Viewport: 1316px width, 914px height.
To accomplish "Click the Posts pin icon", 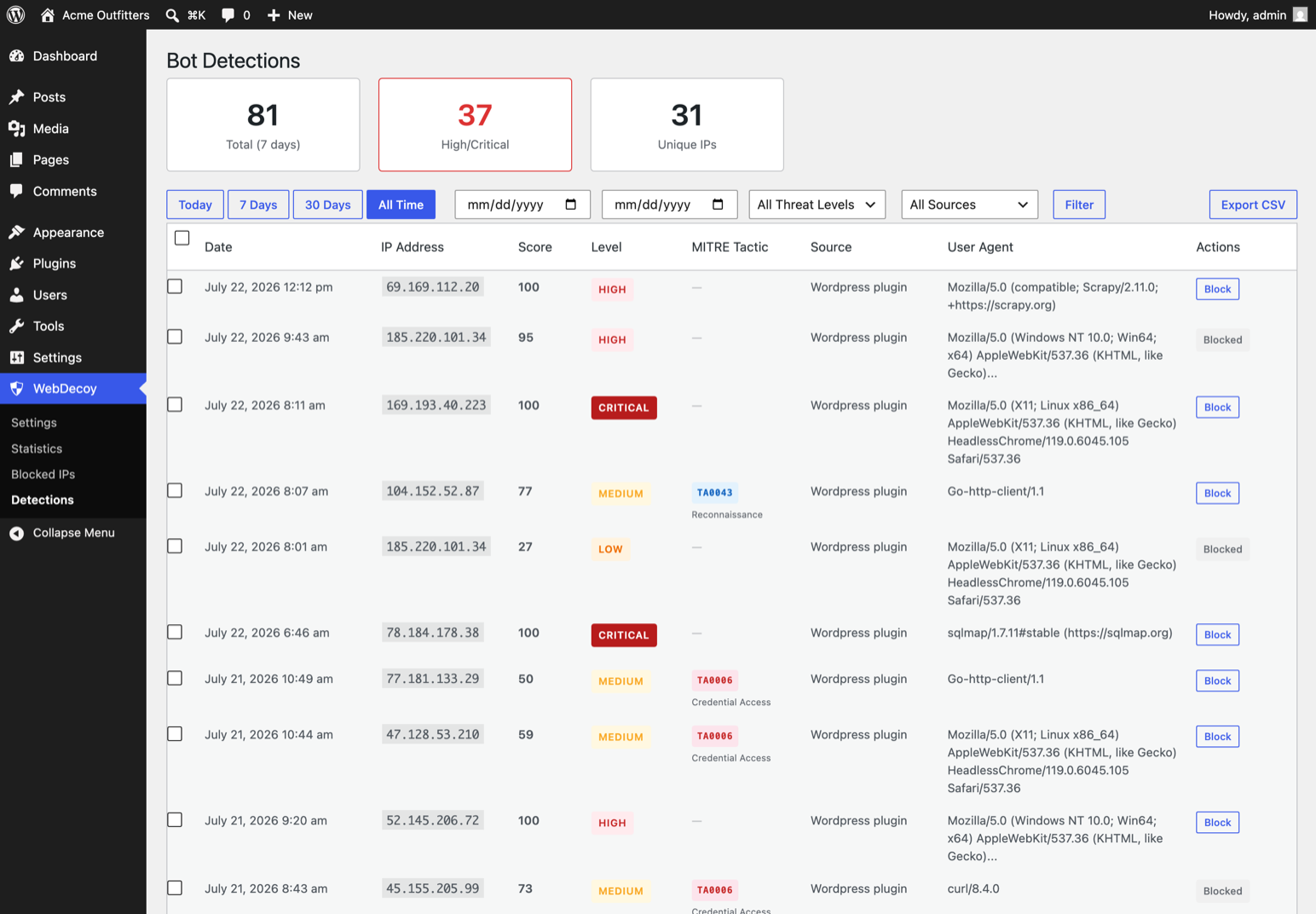I will 16,97.
